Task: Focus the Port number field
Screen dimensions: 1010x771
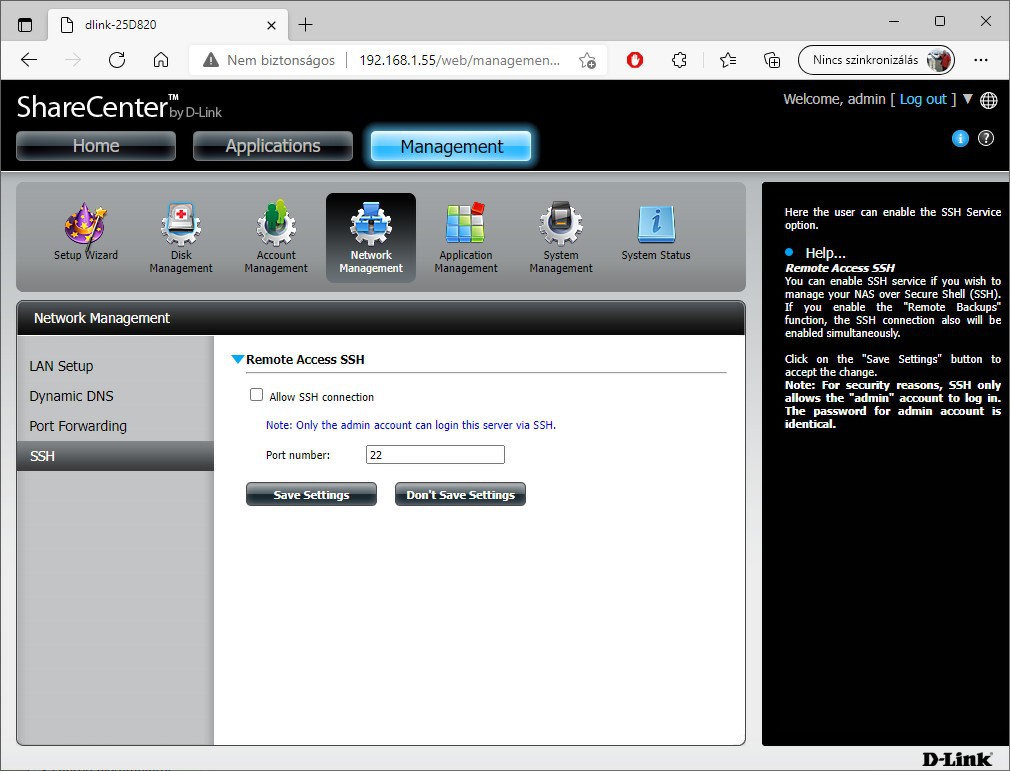Action: coord(435,455)
